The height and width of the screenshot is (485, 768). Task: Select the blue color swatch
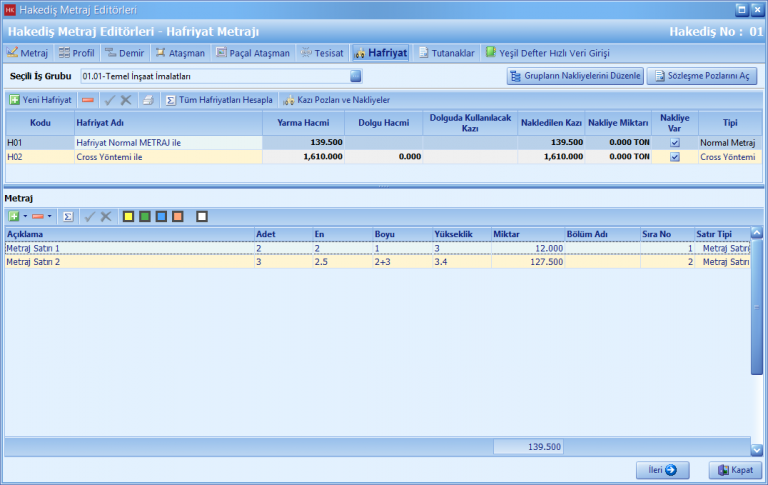pyautogui.click(x=160, y=216)
